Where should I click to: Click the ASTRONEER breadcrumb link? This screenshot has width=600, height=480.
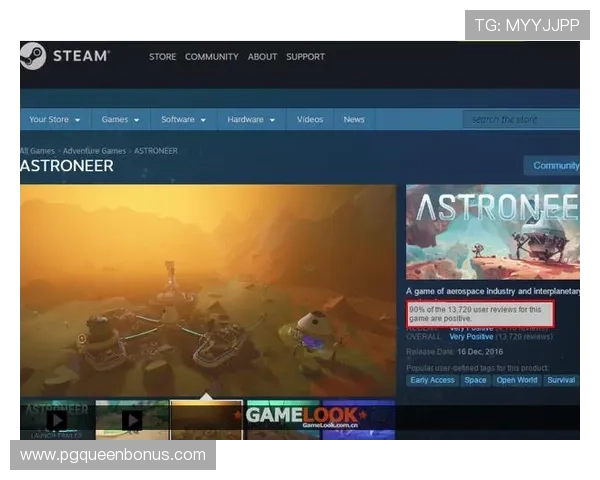point(155,151)
